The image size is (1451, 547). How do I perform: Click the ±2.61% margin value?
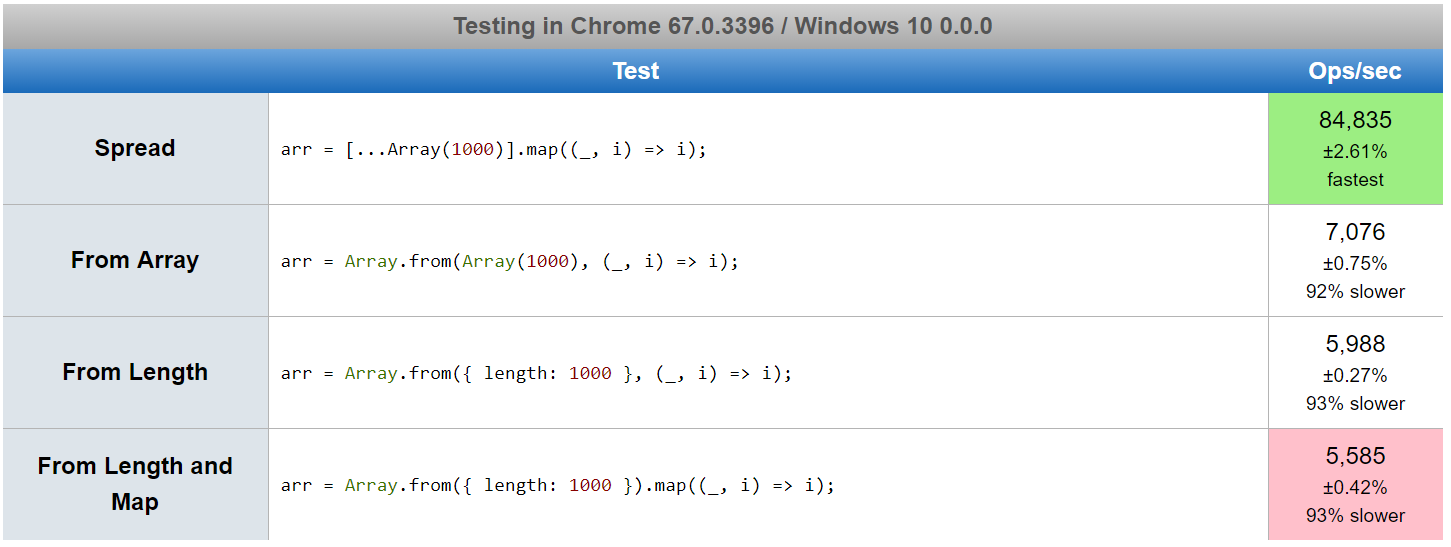1355,152
